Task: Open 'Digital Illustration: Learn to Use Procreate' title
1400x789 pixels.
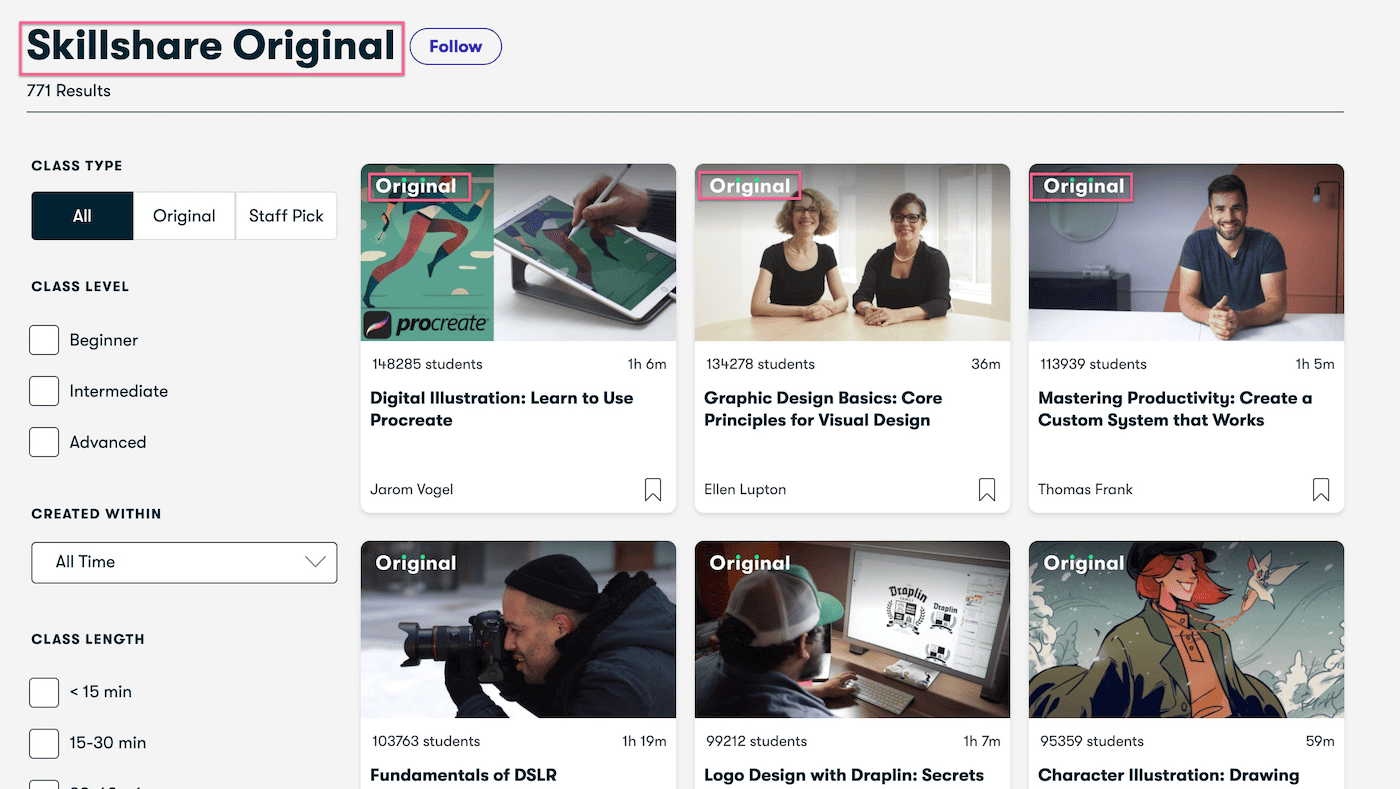Action: pos(502,409)
